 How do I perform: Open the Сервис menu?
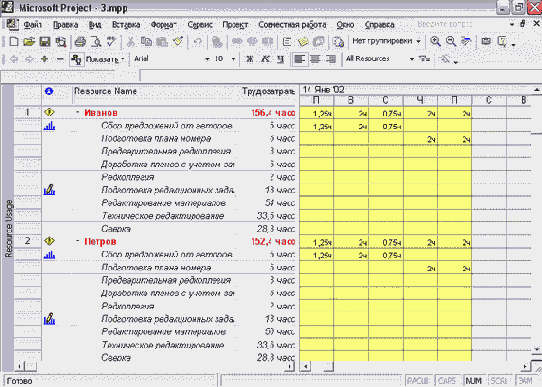[x=200, y=25]
